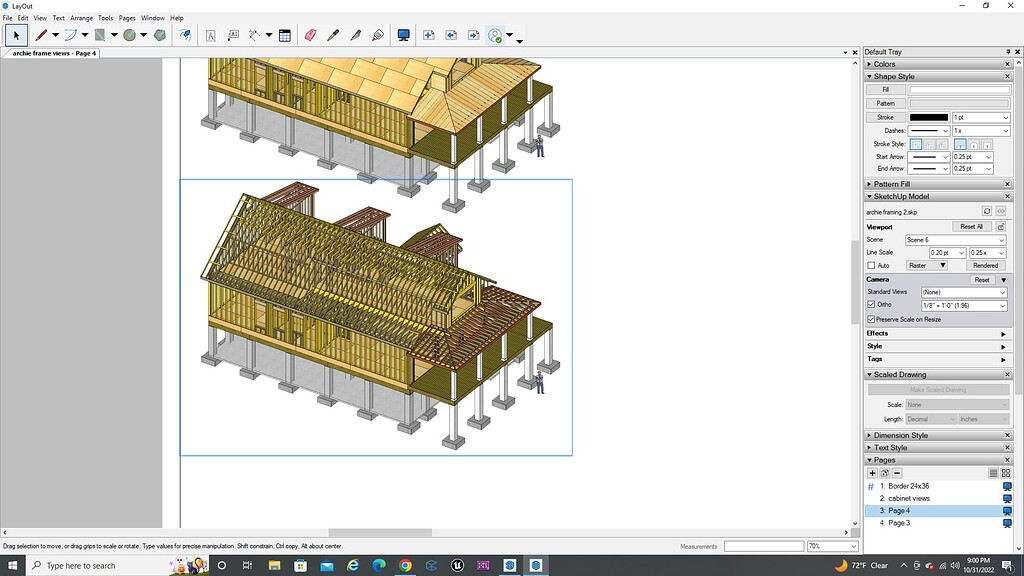The height and width of the screenshot is (576, 1024).
Task: Open the Arrange menu
Action: (x=81, y=17)
